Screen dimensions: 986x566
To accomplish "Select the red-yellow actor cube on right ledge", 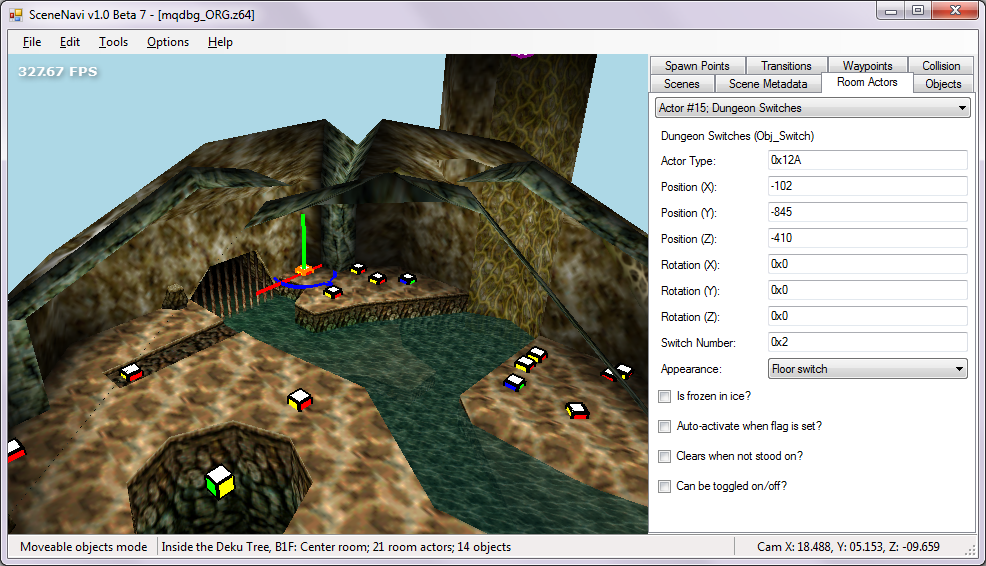I will pyautogui.click(x=577, y=411).
